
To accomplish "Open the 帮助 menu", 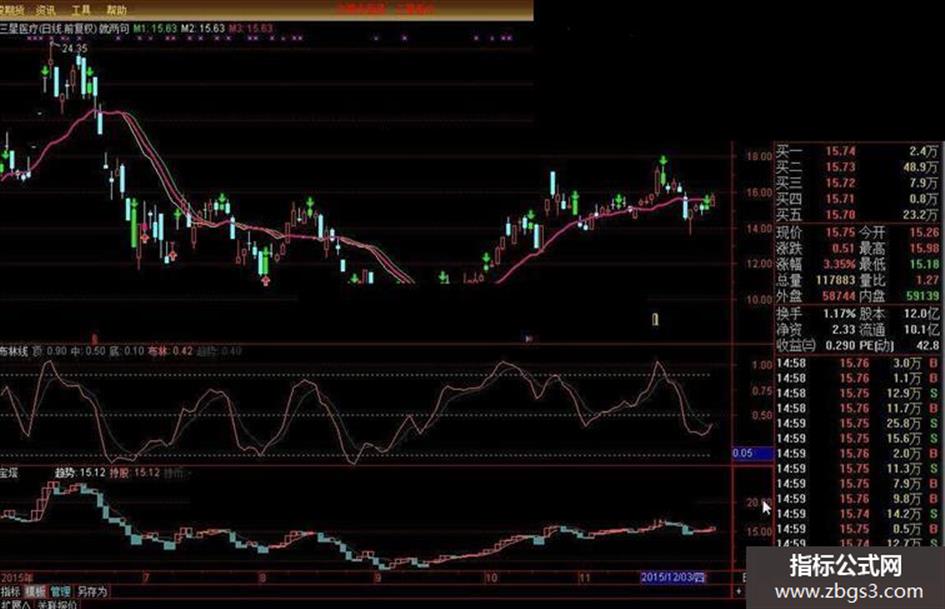I will [116, 10].
